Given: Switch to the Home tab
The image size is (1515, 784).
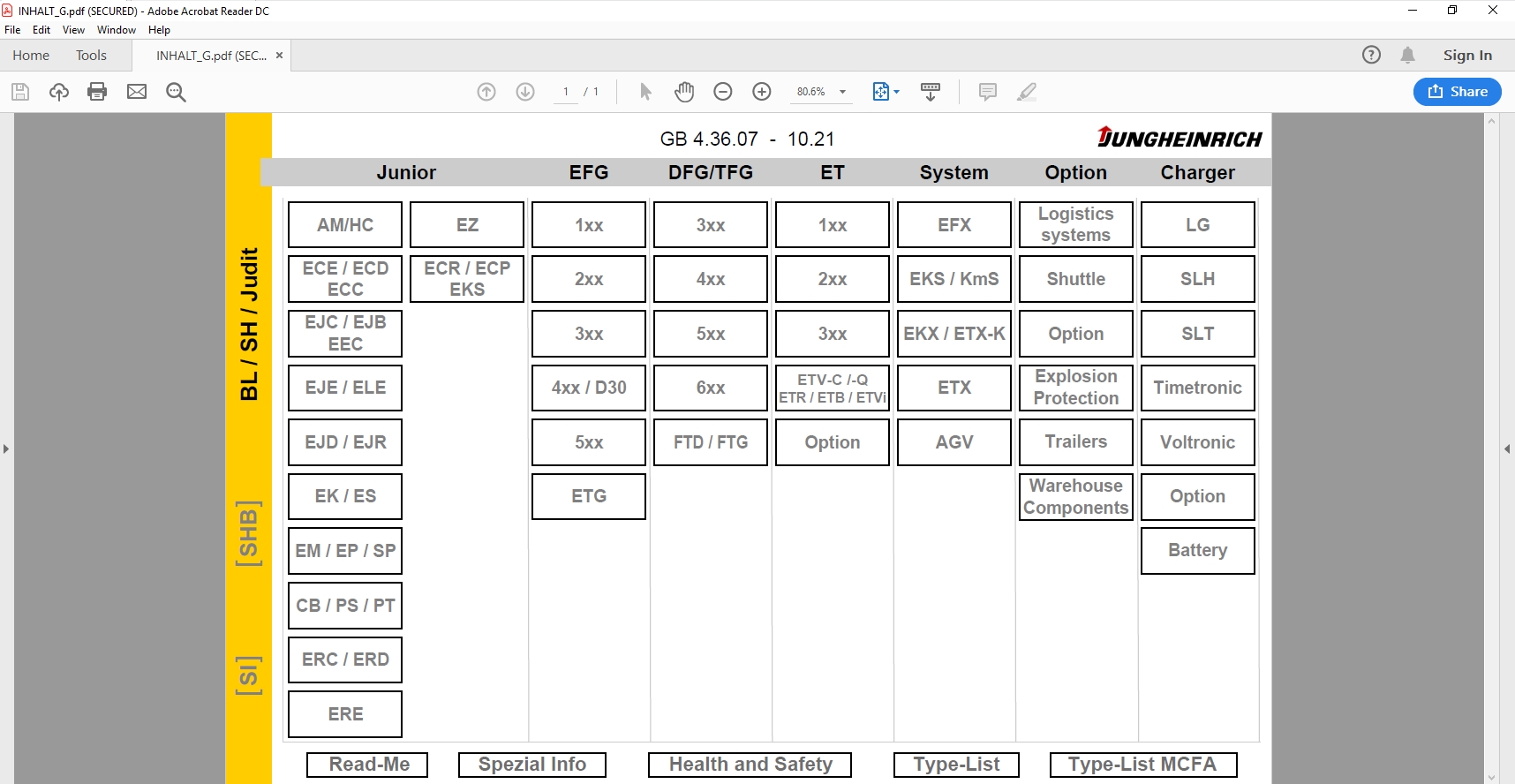Looking at the screenshot, I should [31, 55].
